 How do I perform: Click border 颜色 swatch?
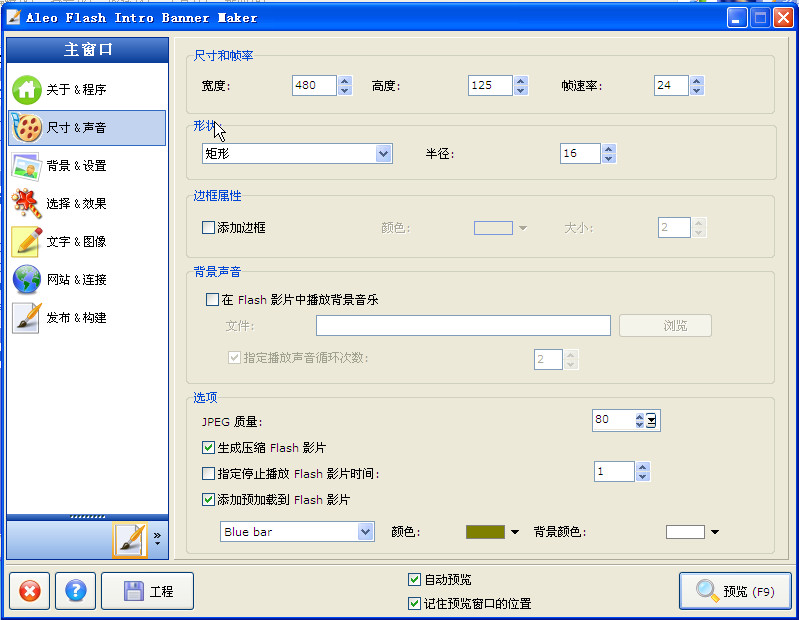493,228
